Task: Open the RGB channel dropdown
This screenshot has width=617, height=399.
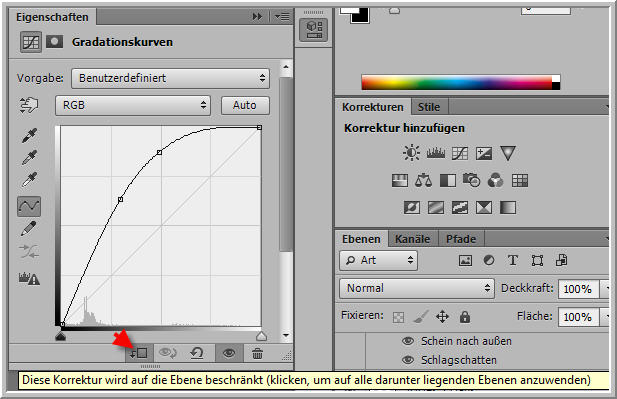Action: click(x=133, y=105)
